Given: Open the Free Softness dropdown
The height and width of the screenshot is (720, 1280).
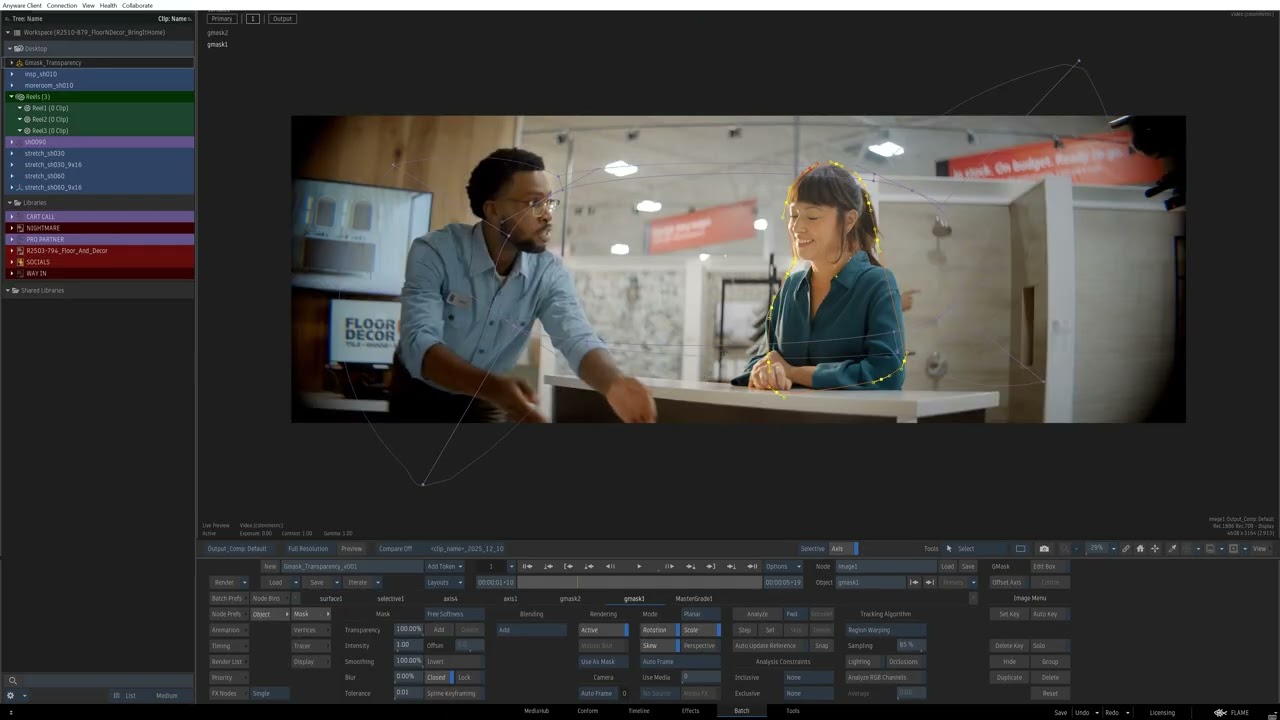Looking at the screenshot, I should (x=455, y=614).
